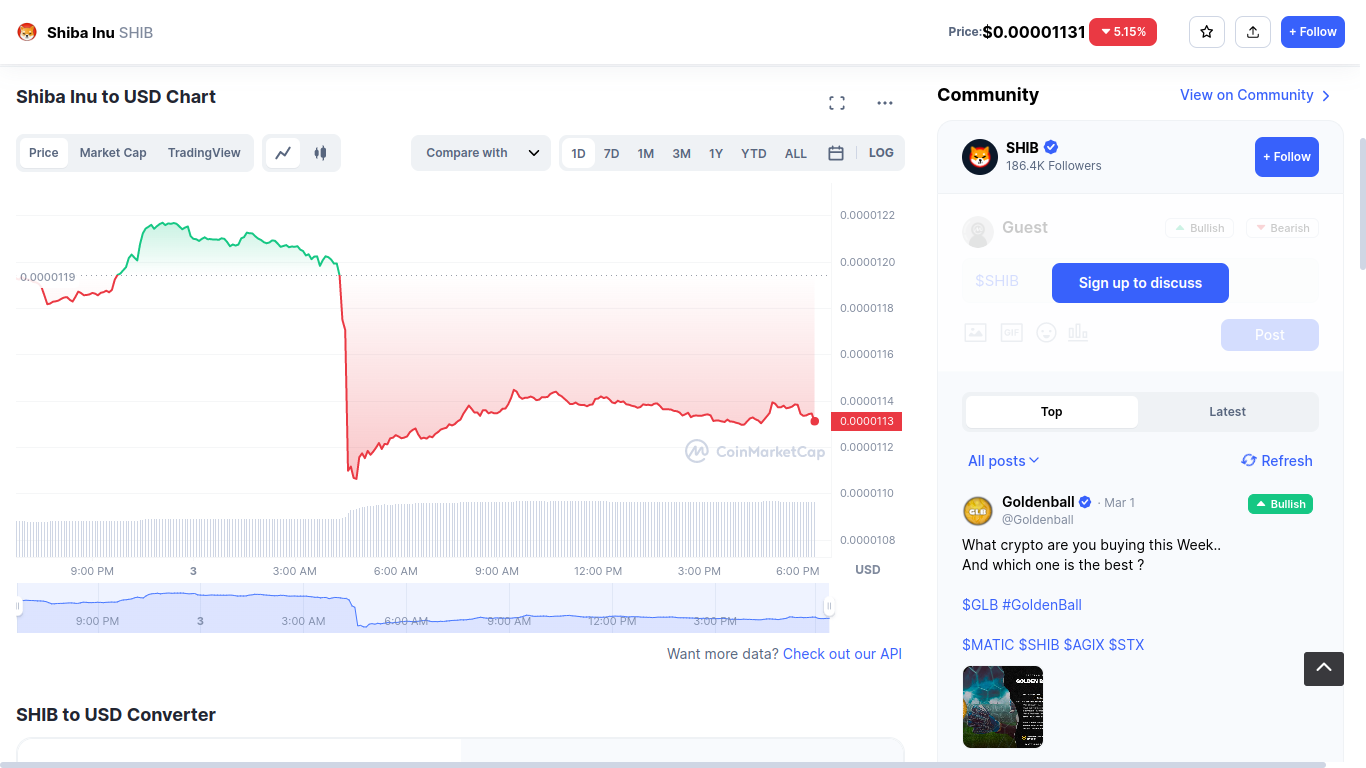This screenshot has height=768, width=1366.
Task: Select the ALL time range
Action: [796, 153]
